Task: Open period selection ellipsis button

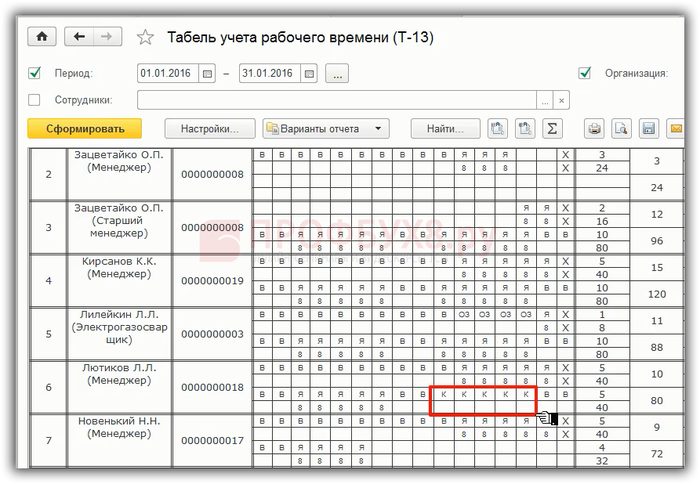Action: pos(337,74)
